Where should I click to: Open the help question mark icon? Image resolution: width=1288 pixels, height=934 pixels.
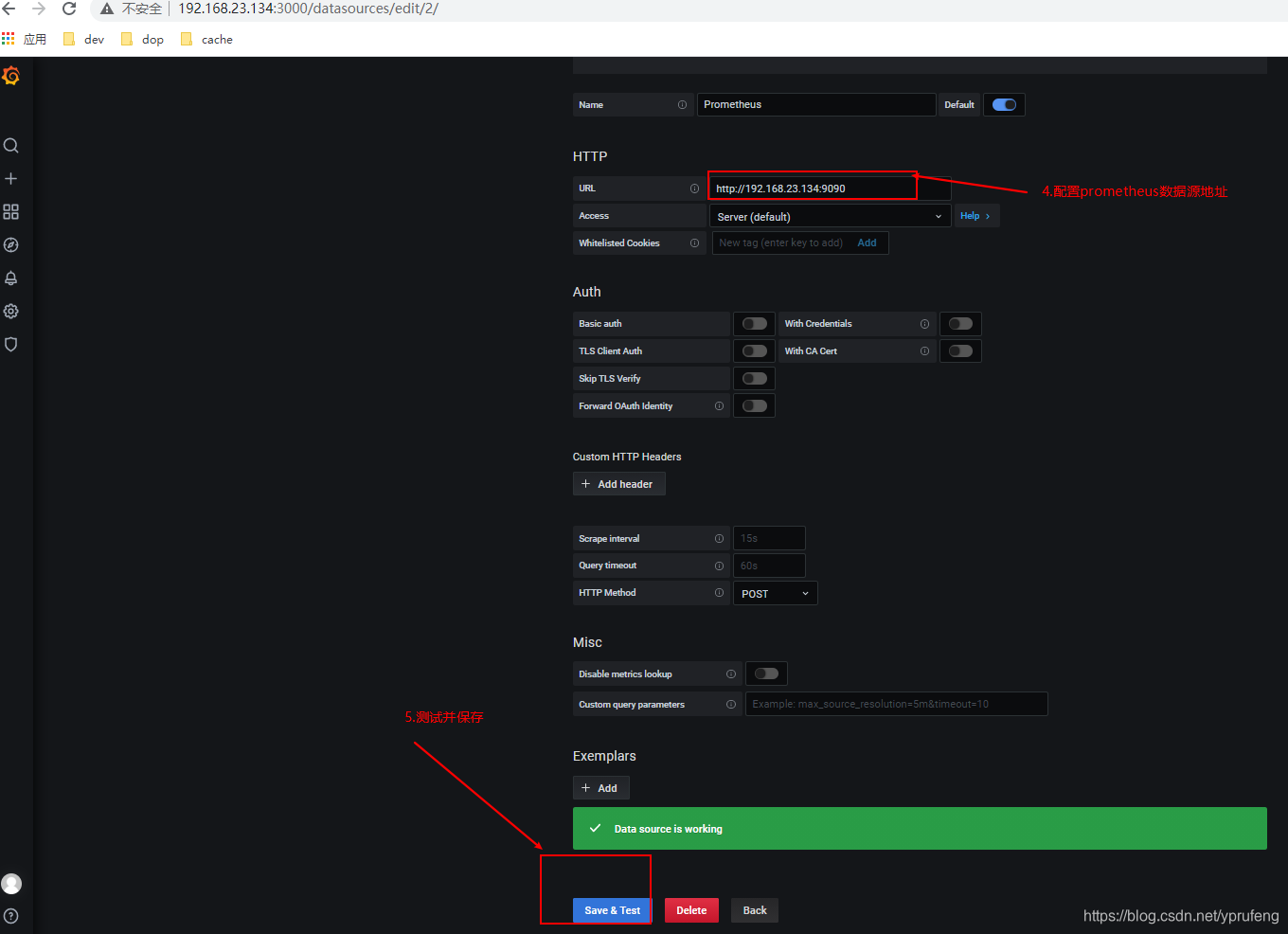[x=11, y=916]
